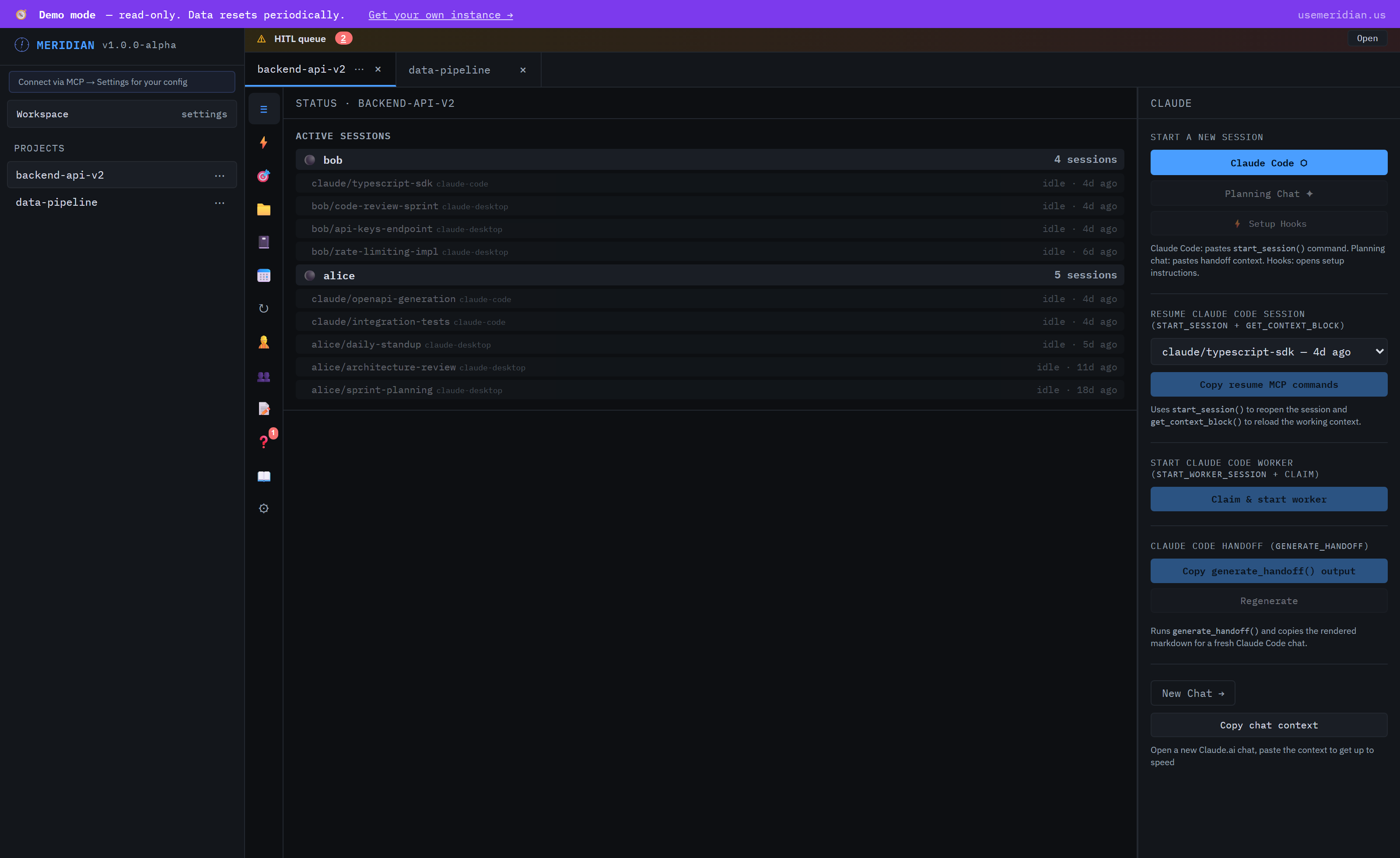This screenshot has width=1400, height=858.
Task: Open the resume session dropdown claude/typescript-sdk
Action: (x=1269, y=352)
